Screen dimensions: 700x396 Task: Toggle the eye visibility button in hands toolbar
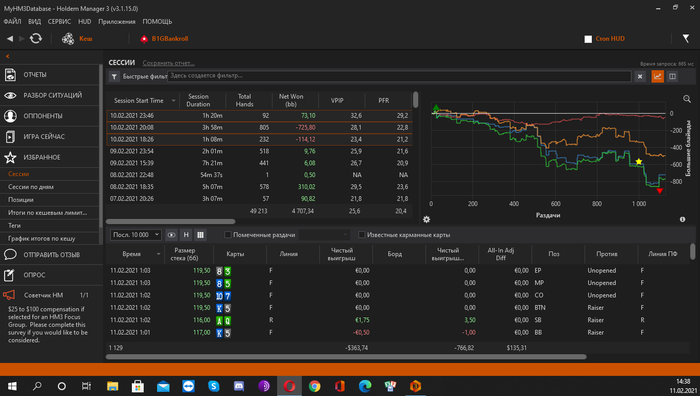coord(171,235)
